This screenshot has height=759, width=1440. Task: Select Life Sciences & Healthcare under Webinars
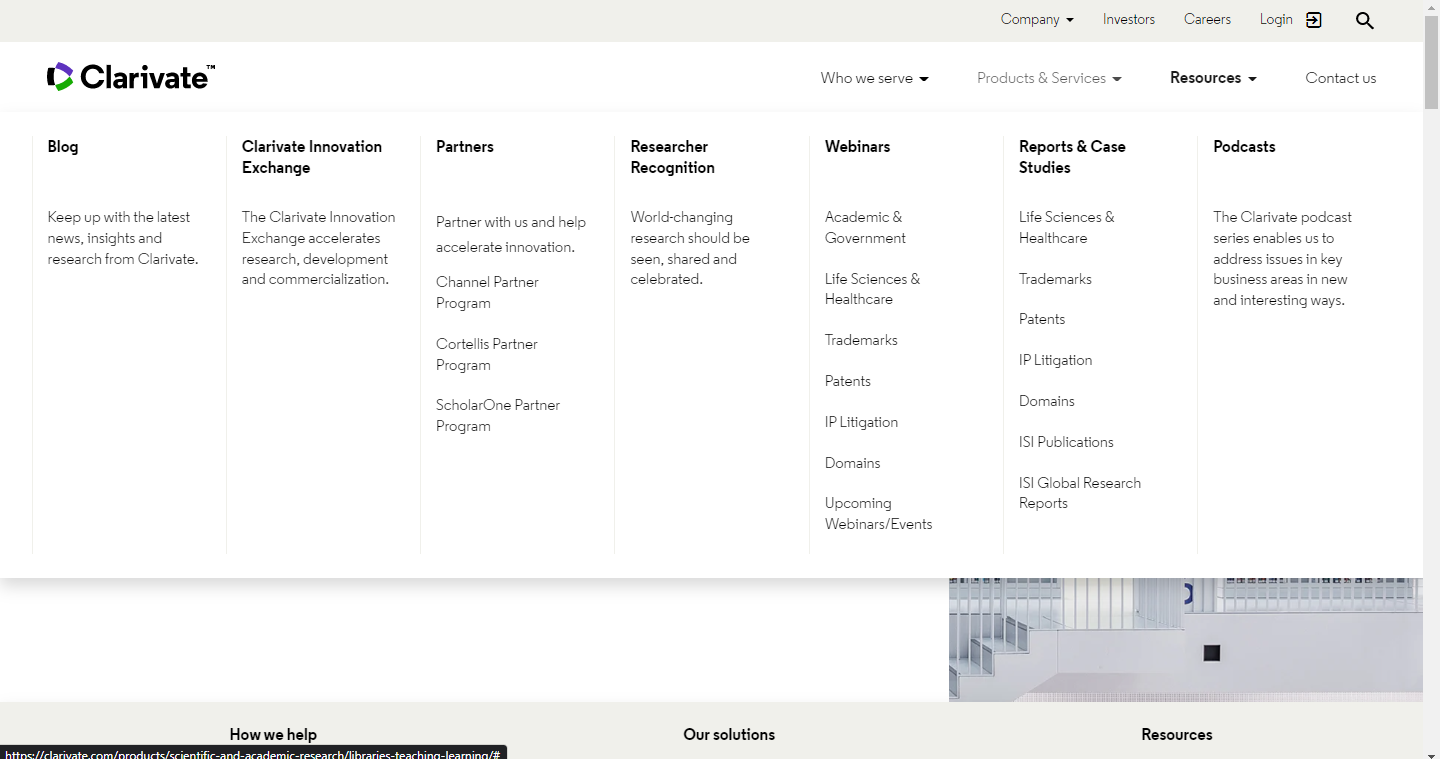click(872, 289)
